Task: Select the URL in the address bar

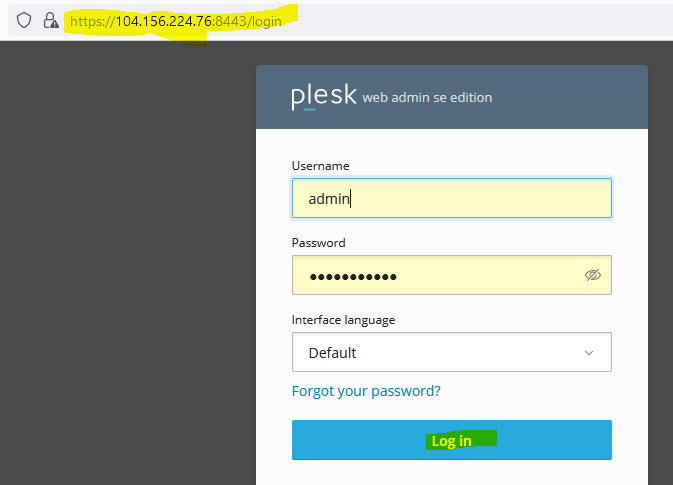Action: coord(176,21)
